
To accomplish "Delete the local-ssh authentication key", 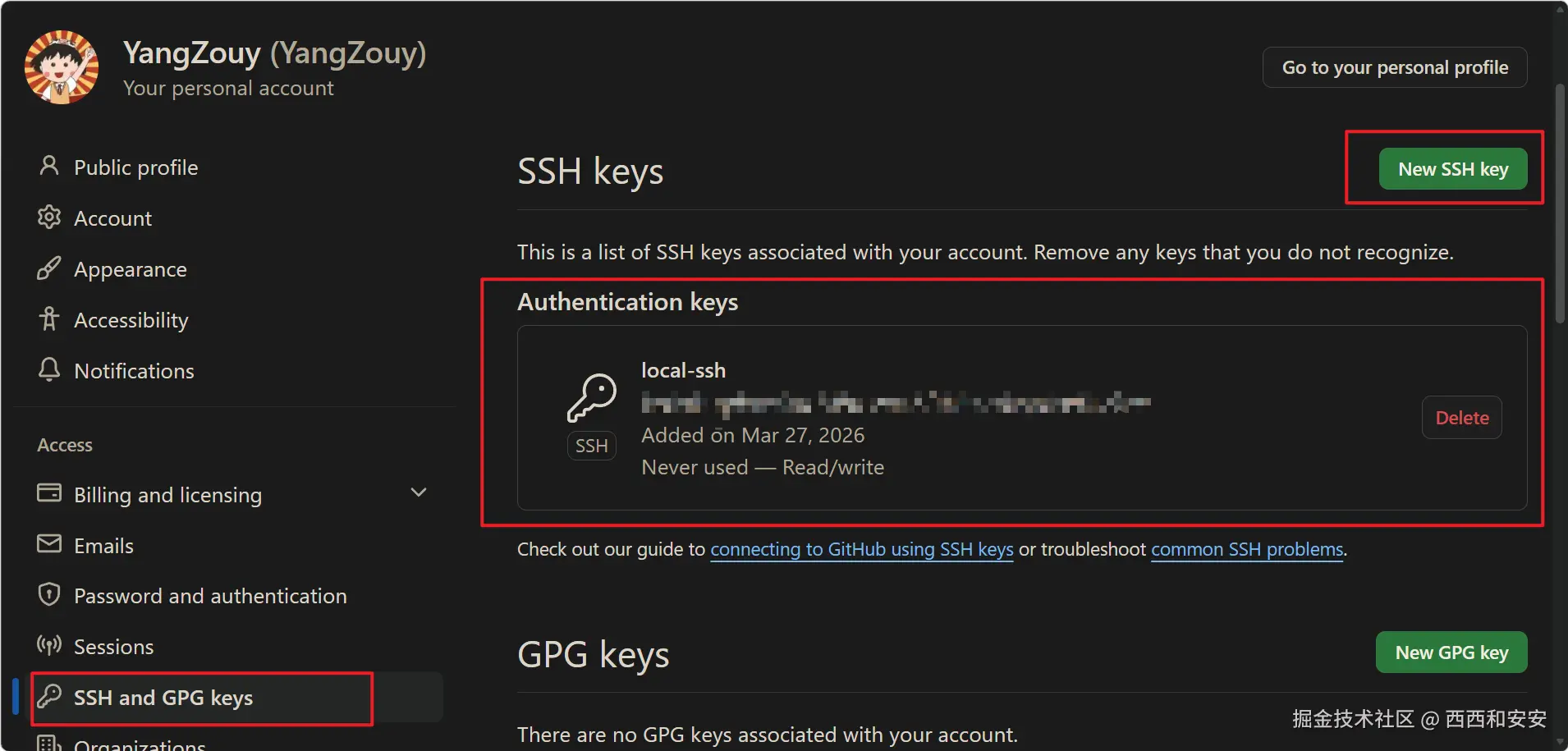I will [x=1461, y=418].
